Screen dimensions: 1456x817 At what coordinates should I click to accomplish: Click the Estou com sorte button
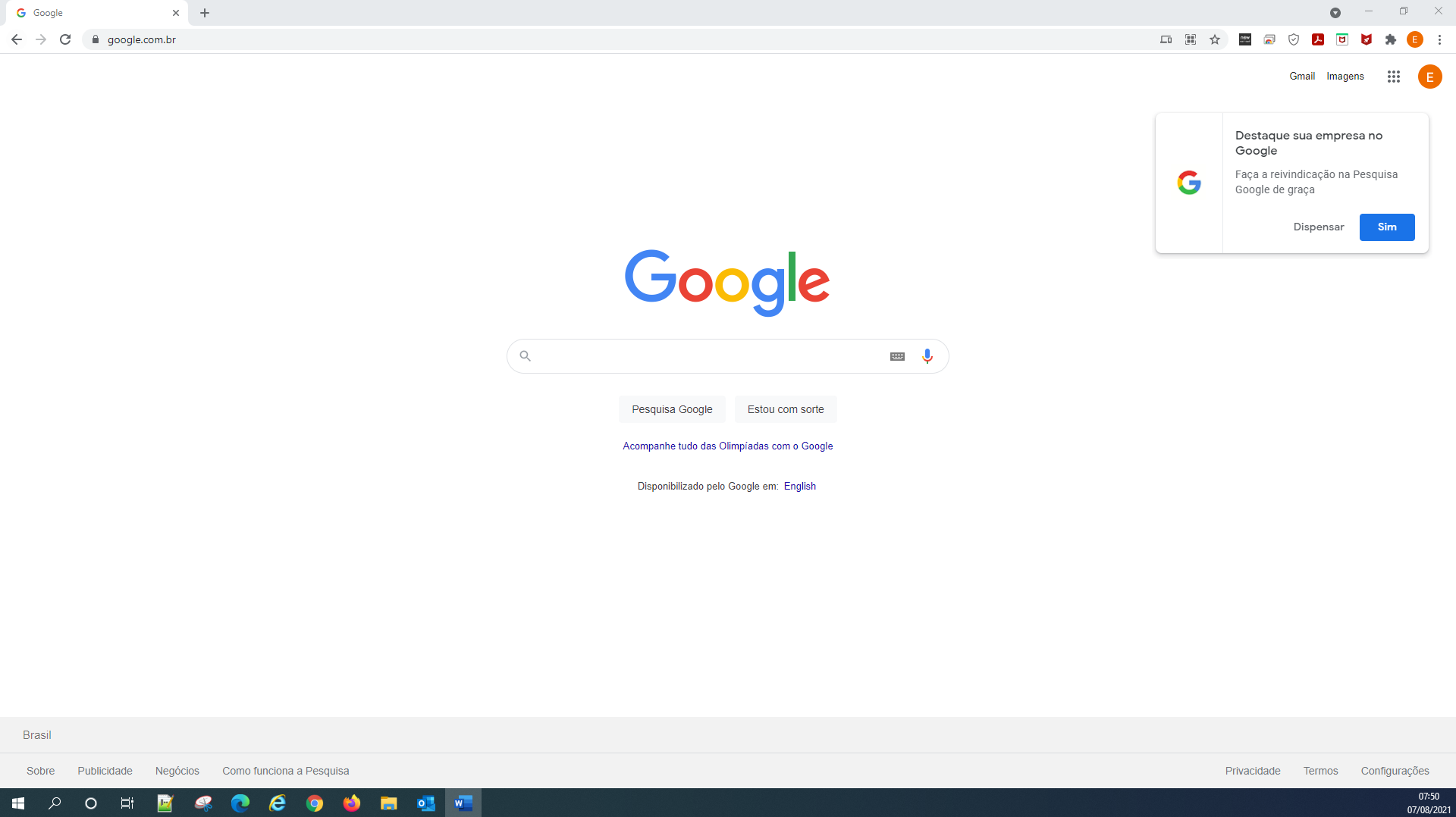pyautogui.click(x=786, y=409)
